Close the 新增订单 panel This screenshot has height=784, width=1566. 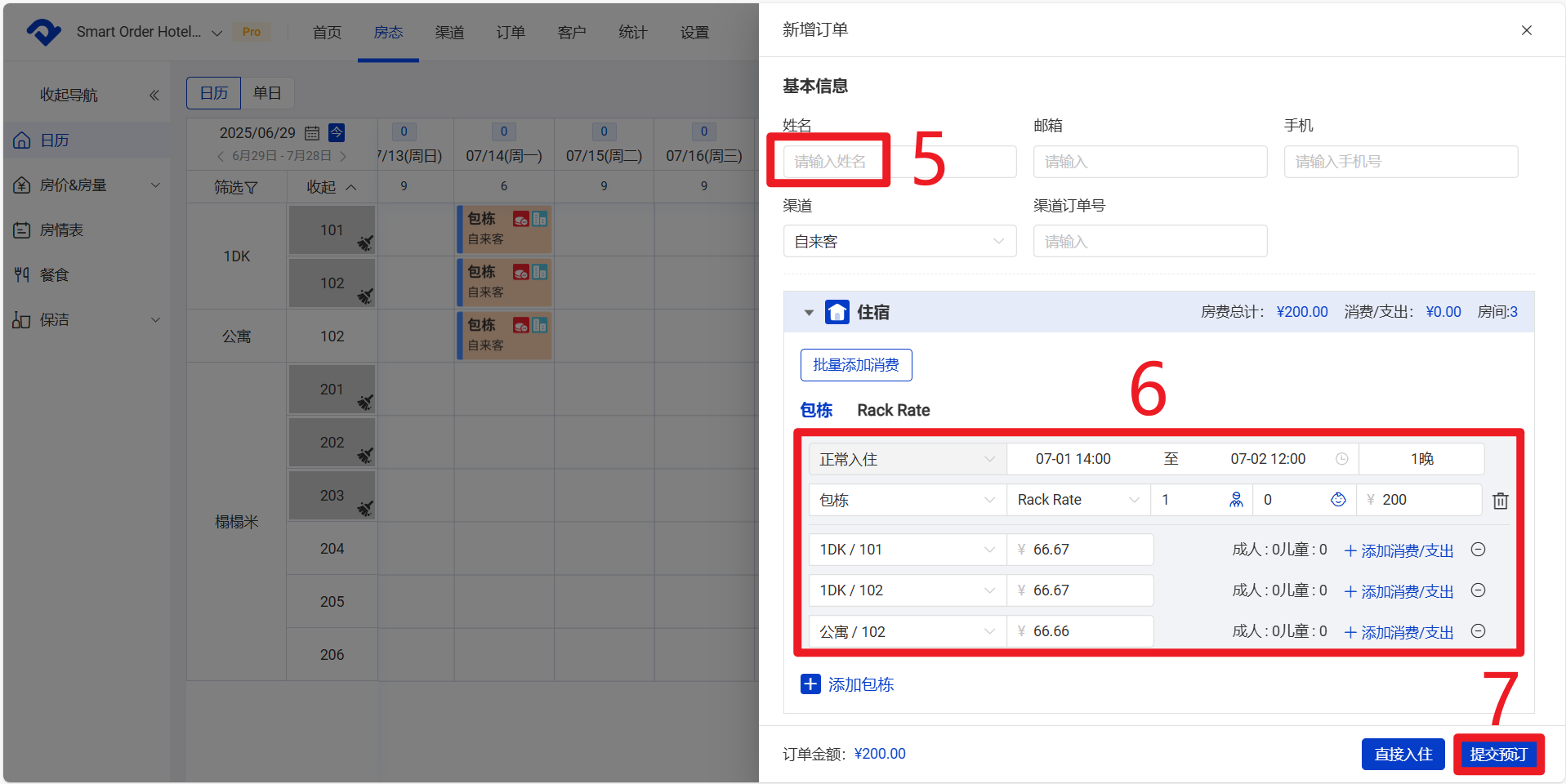(1526, 30)
